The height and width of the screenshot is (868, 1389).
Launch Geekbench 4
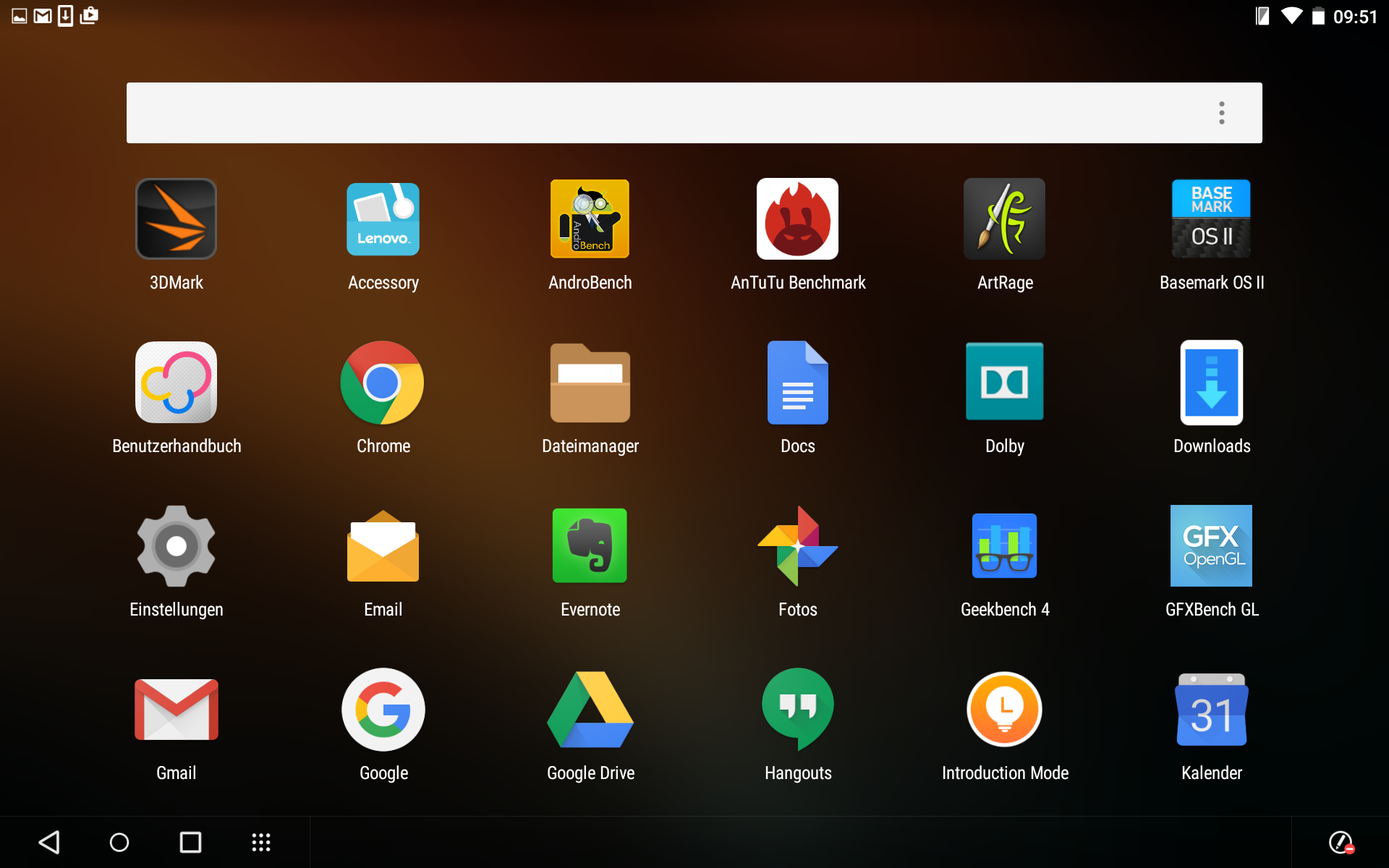pos(1005,546)
